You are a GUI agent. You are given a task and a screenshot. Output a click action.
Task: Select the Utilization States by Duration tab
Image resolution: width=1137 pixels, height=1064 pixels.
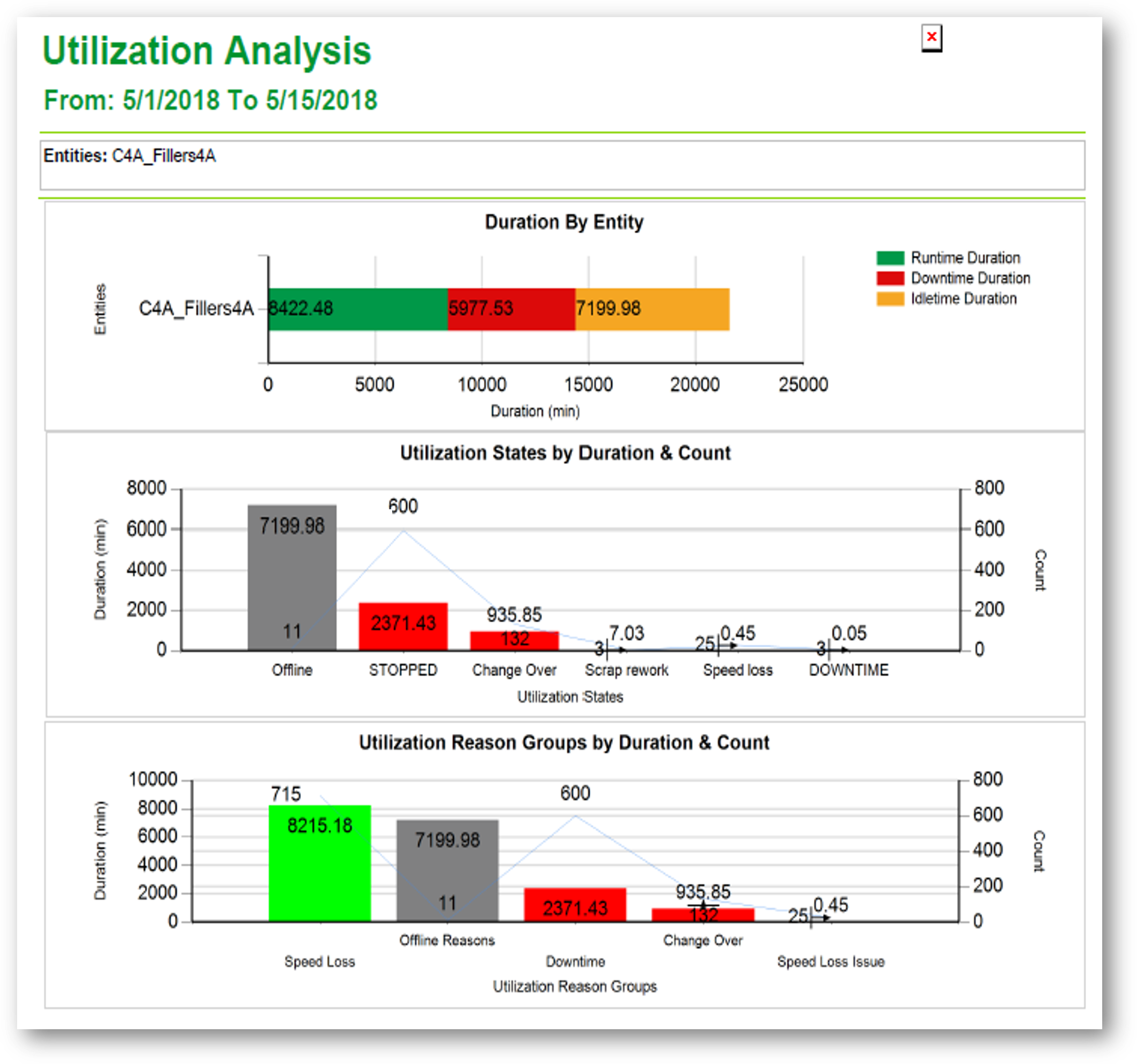click(x=565, y=453)
